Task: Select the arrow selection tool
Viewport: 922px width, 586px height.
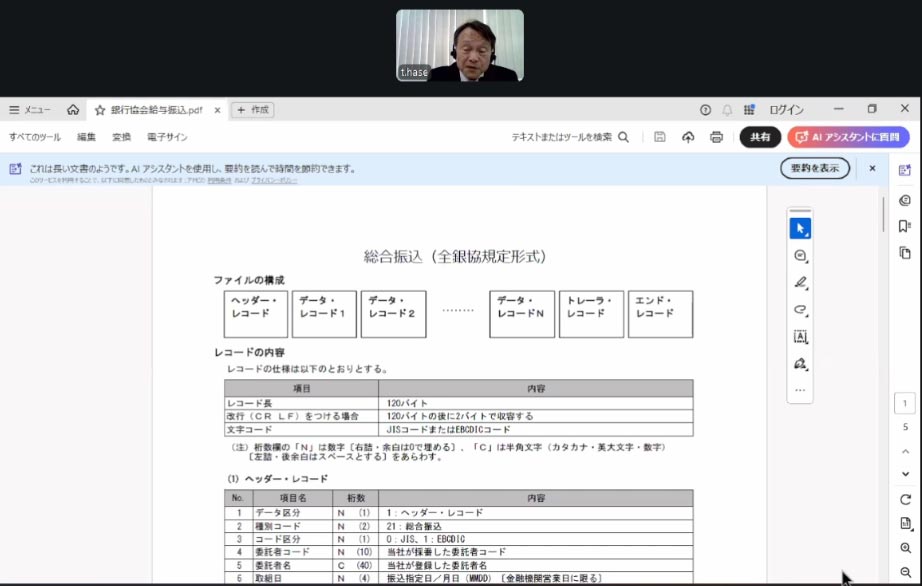Action: [x=799, y=227]
